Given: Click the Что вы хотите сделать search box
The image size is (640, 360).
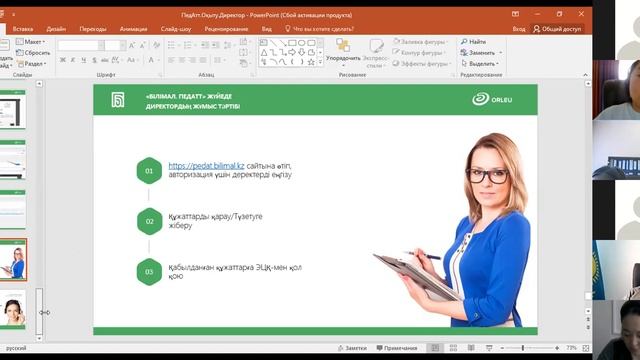Looking at the screenshot, I should 319,29.
